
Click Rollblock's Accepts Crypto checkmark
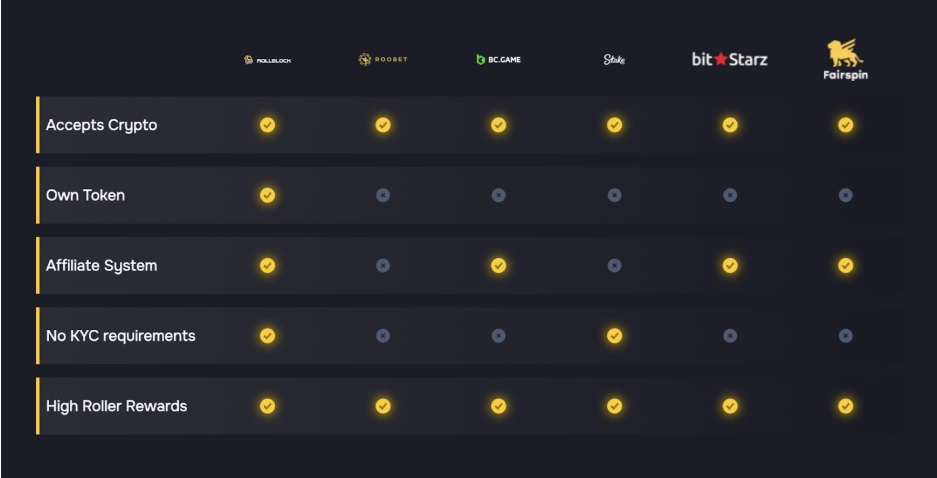point(268,125)
